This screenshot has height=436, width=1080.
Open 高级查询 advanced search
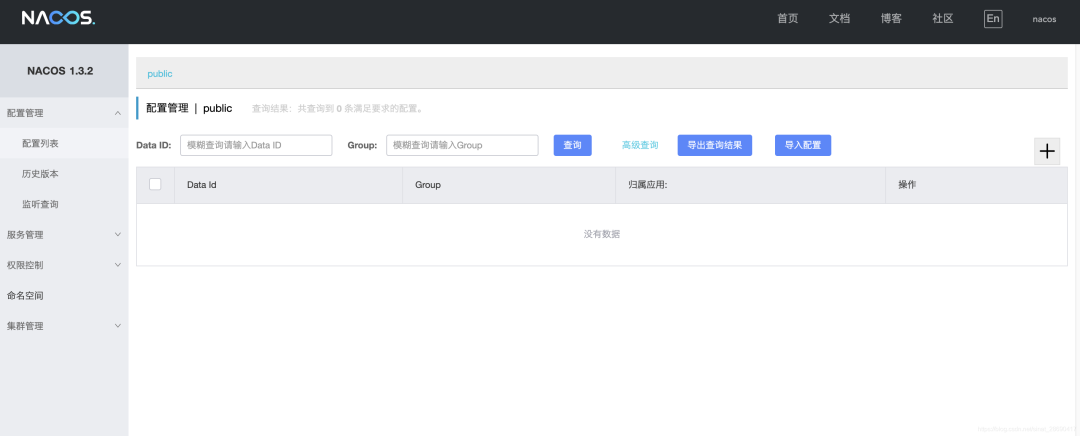click(640, 145)
